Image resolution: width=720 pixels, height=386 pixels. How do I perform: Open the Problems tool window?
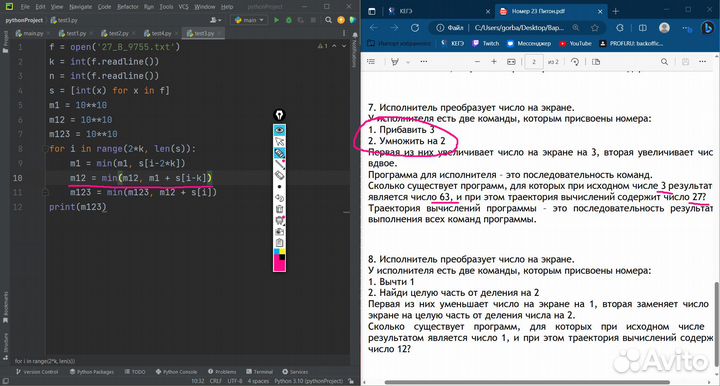pos(222,372)
